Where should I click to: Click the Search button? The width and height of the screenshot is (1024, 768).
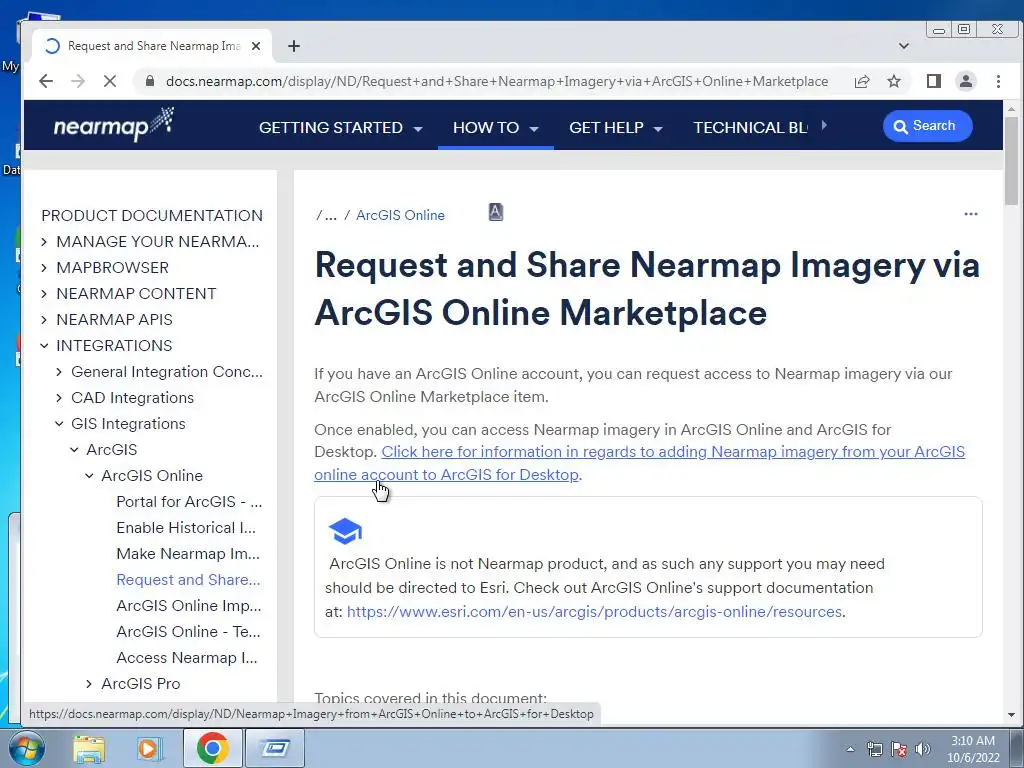click(927, 126)
